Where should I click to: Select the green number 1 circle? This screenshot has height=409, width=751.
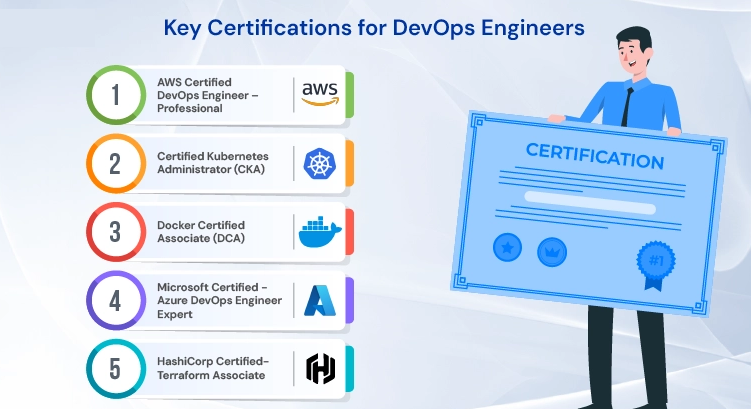point(116,96)
